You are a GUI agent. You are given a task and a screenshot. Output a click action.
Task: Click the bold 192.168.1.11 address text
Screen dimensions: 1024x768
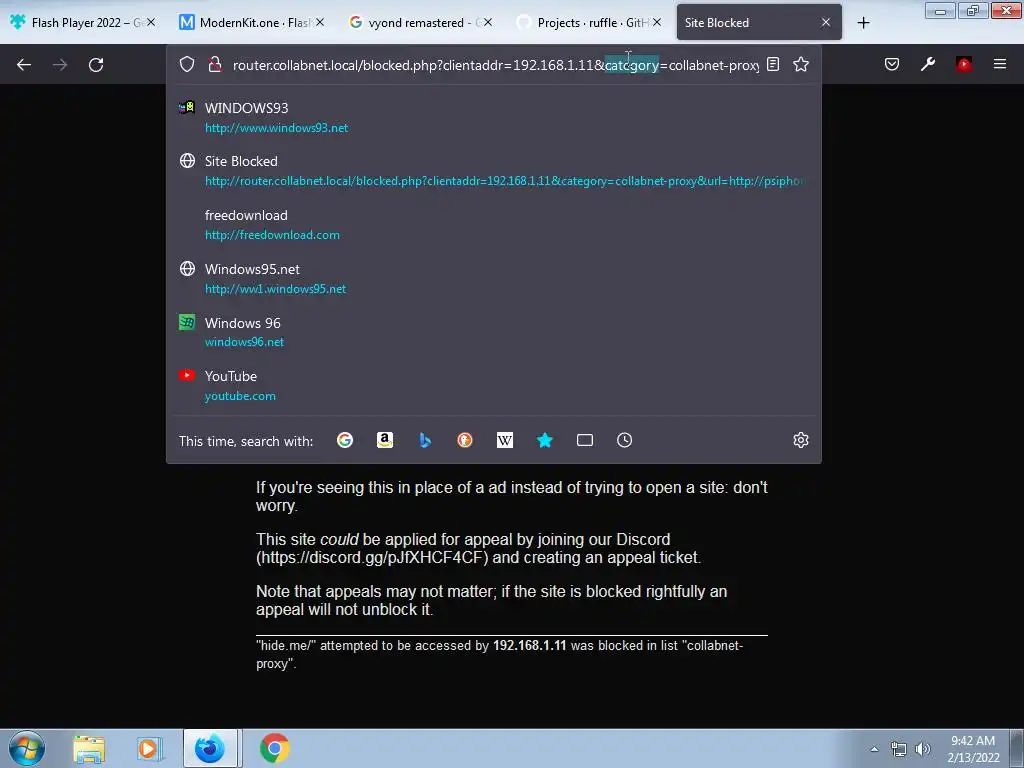530,645
